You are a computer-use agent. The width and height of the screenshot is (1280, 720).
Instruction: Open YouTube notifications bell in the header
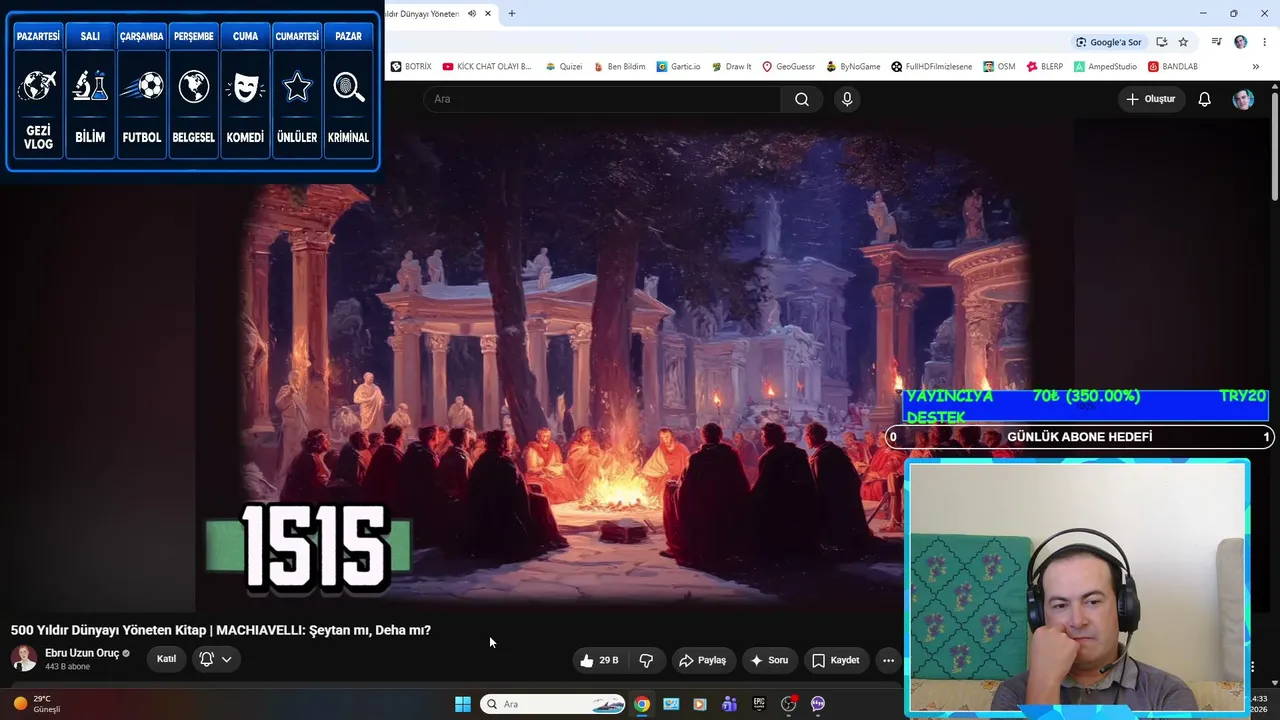1205,99
